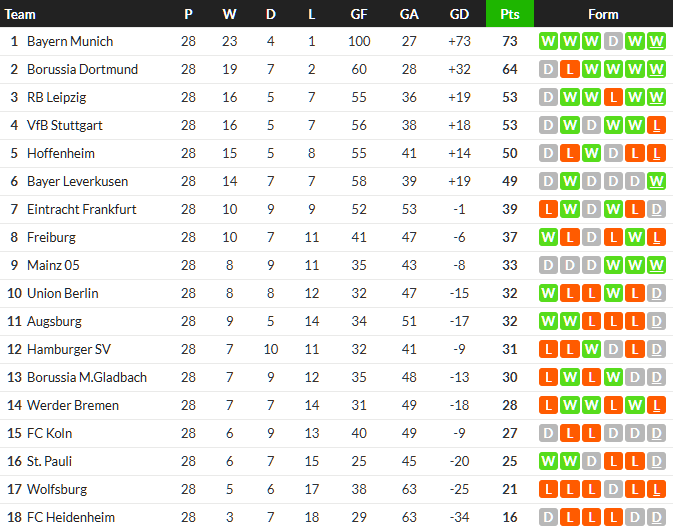Sort by the GD column header

click(x=459, y=14)
